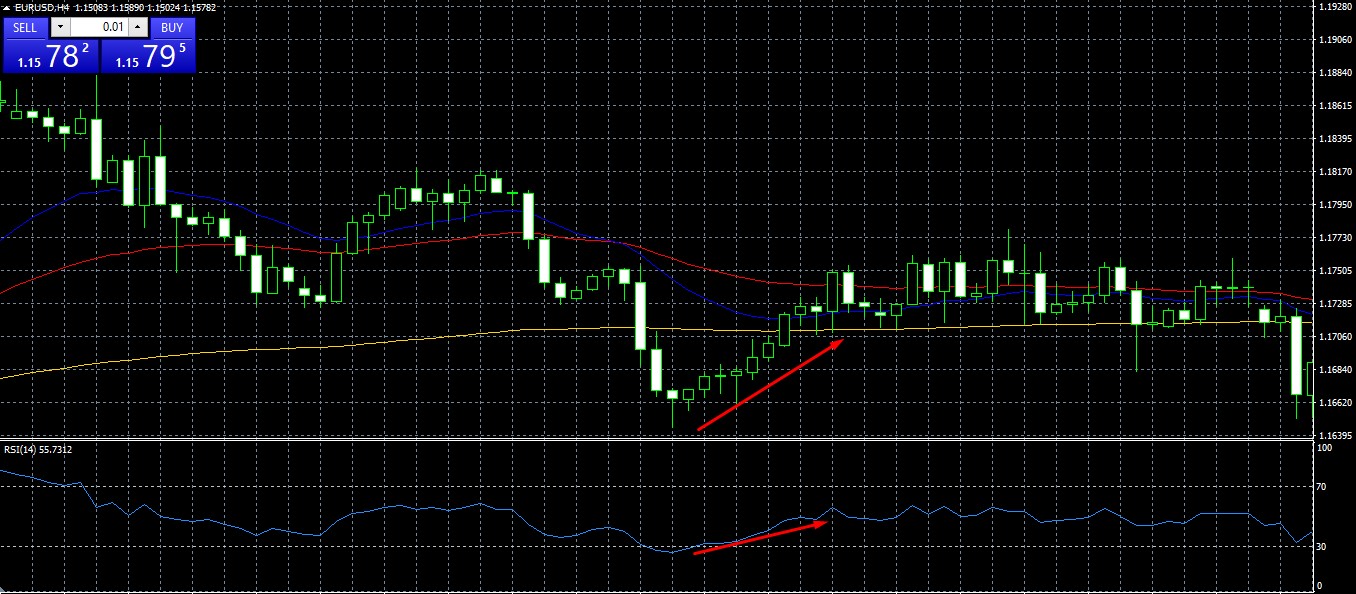Select the EURUSD,H4 chart title text
The height and width of the screenshot is (594, 1356).
click(42, 8)
